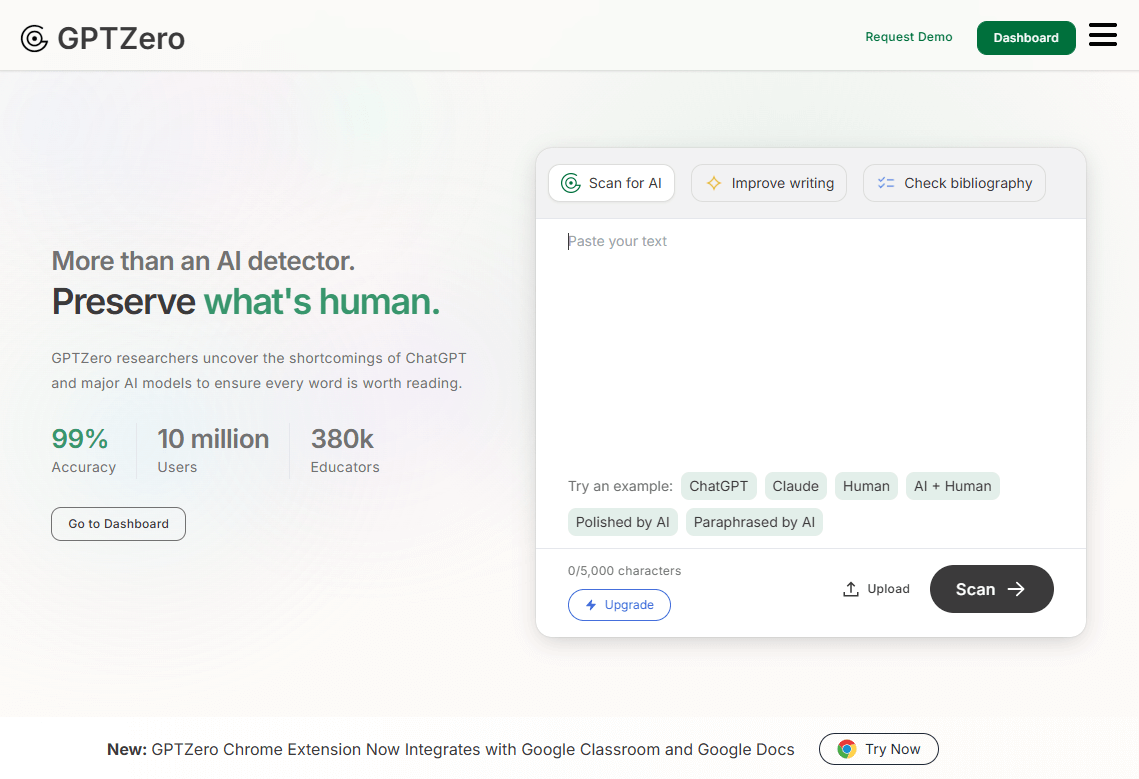Viewport: 1139px width, 779px height.
Task: Open the Dashboard button in header
Action: coord(1026,38)
